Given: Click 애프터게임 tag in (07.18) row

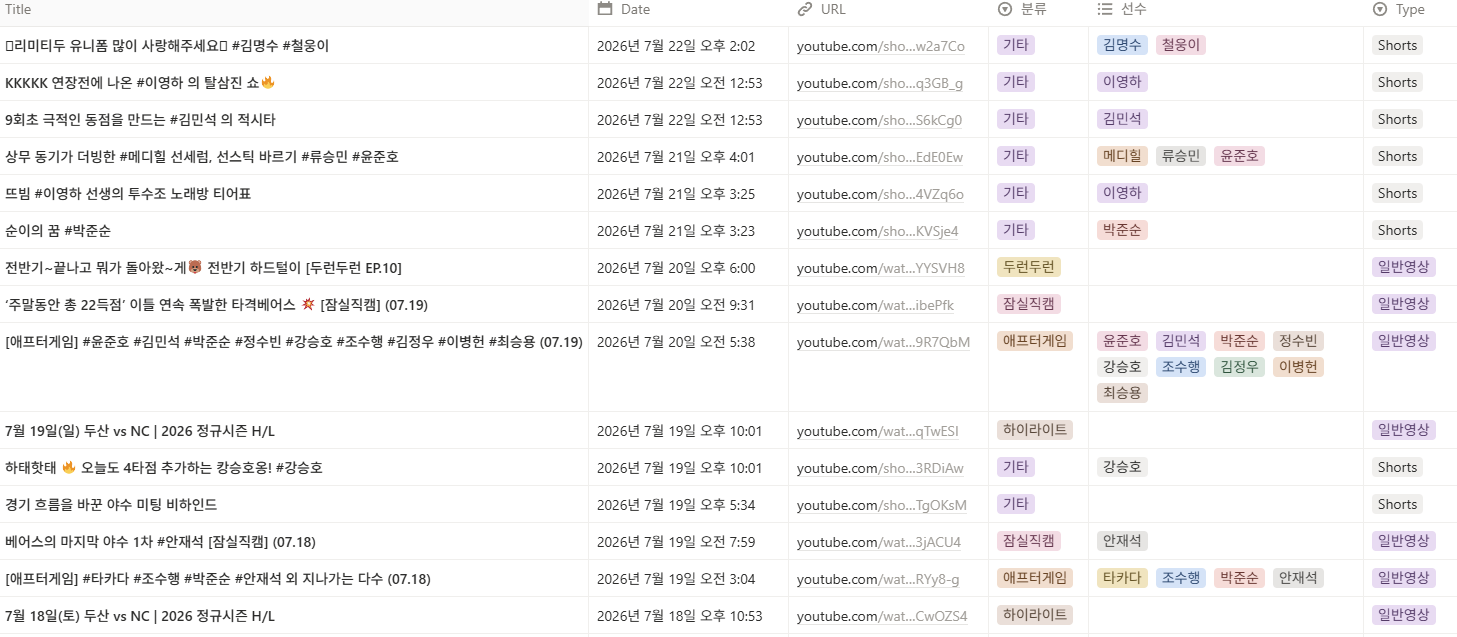Looking at the screenshot, I should click(1035, 578).
